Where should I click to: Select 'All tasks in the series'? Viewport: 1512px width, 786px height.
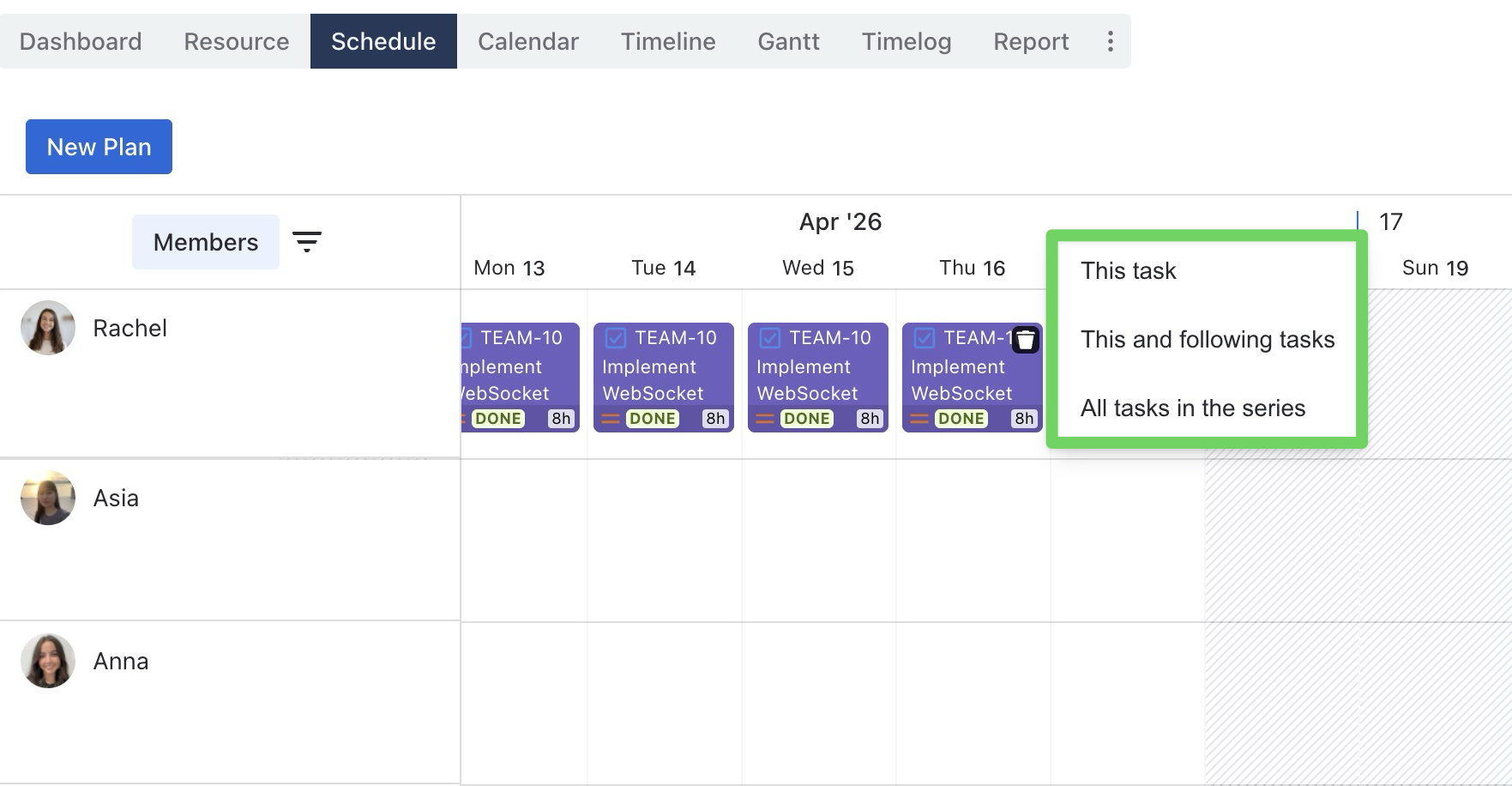coord(1192,408)
